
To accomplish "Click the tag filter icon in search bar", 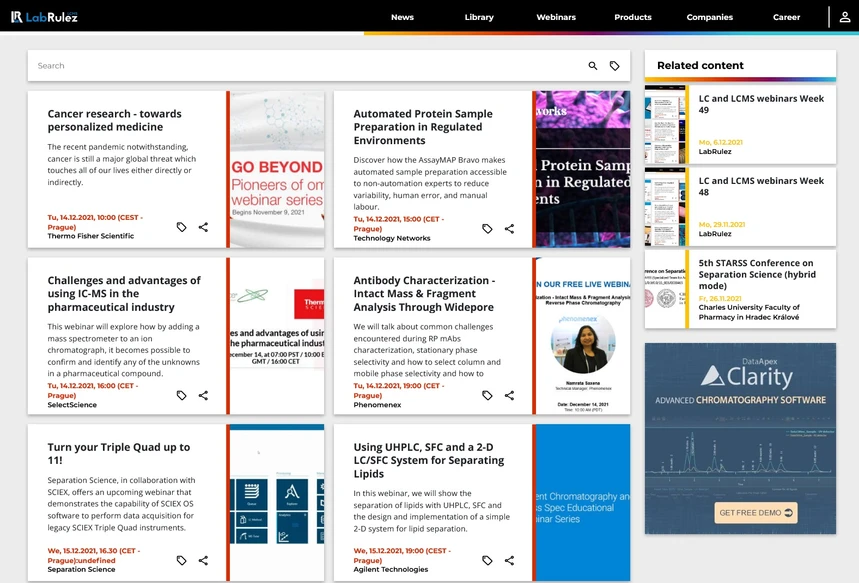I will (x=615, y=66).
